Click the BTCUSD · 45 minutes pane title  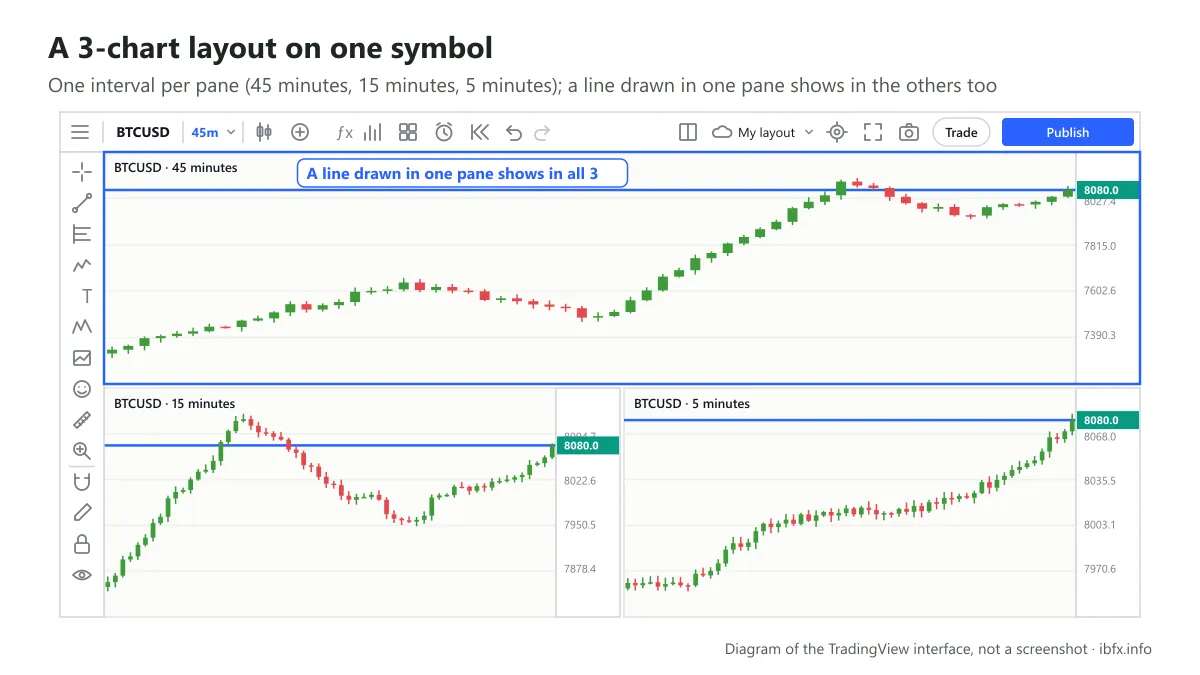[176, 168]
